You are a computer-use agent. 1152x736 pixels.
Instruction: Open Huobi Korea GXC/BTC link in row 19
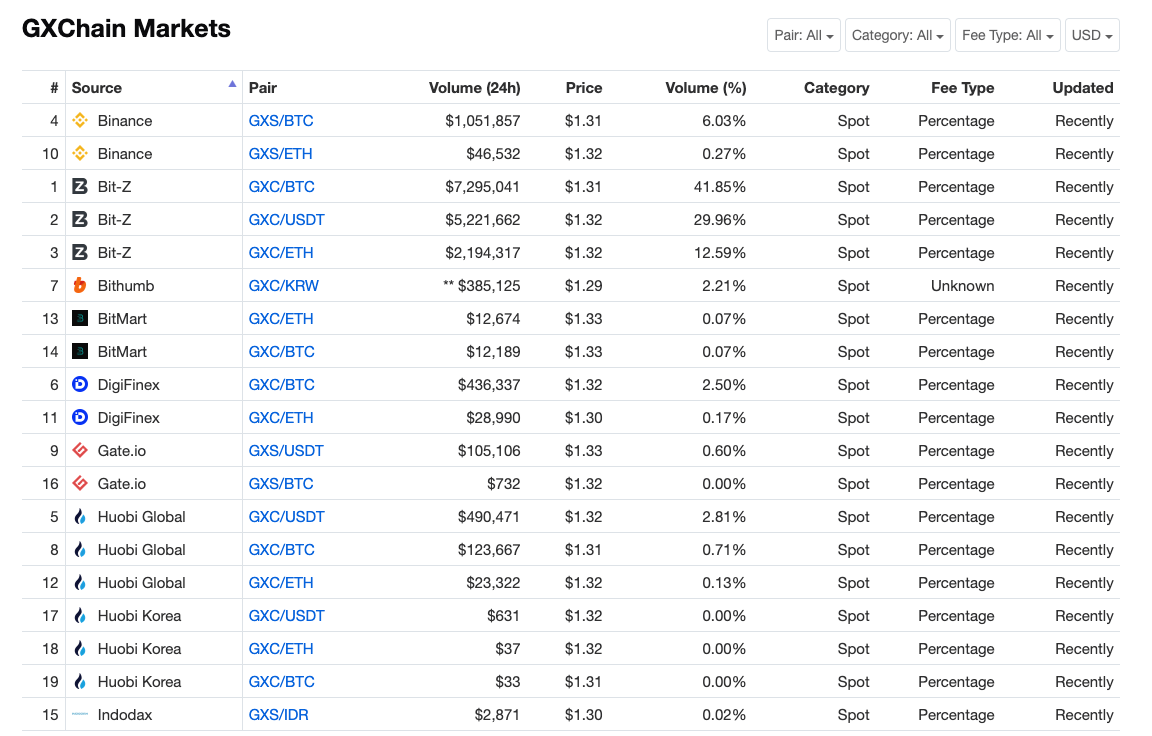(281, 682)
